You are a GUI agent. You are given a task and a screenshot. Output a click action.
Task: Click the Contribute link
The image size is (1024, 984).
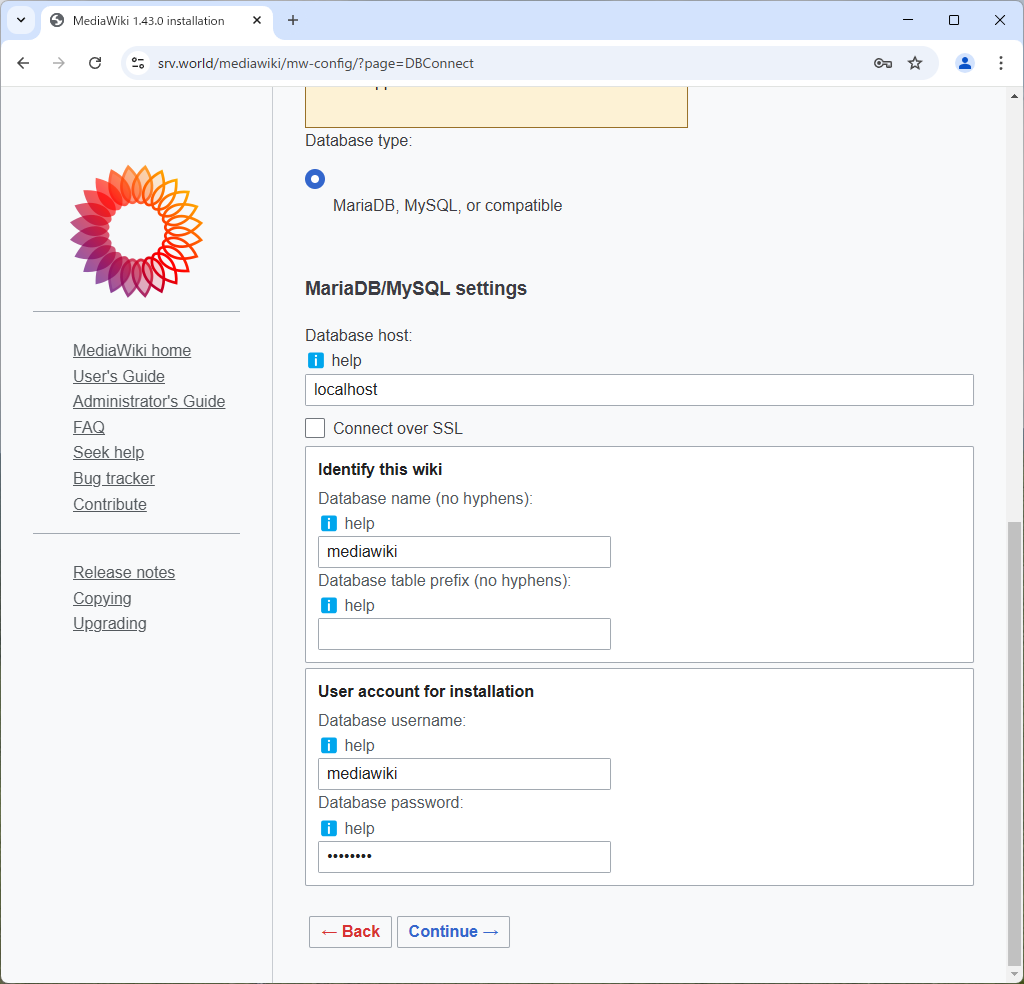tap(110, 504)
